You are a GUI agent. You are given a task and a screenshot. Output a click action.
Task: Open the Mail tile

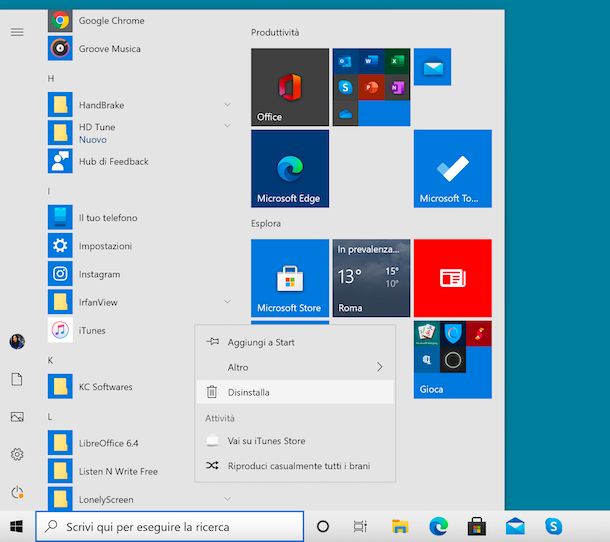tap(433, 67)
